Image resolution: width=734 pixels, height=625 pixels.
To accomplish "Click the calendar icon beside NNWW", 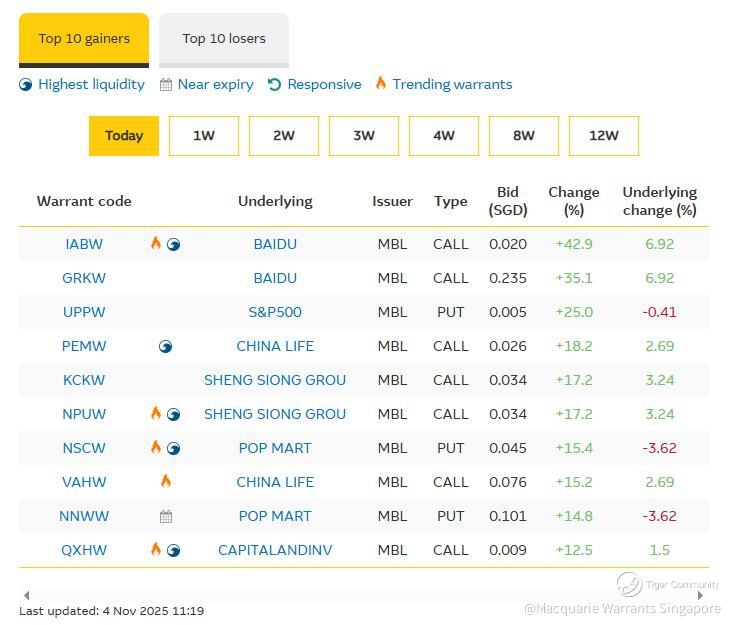I will [x=166, y=516].
